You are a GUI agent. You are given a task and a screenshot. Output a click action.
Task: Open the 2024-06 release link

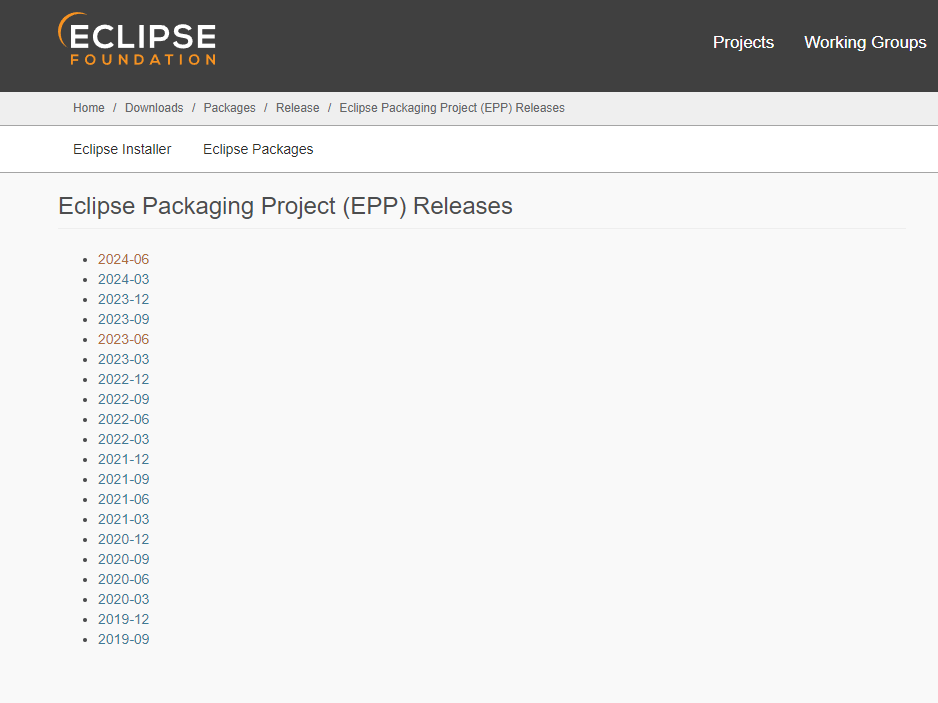pos(123,259)
